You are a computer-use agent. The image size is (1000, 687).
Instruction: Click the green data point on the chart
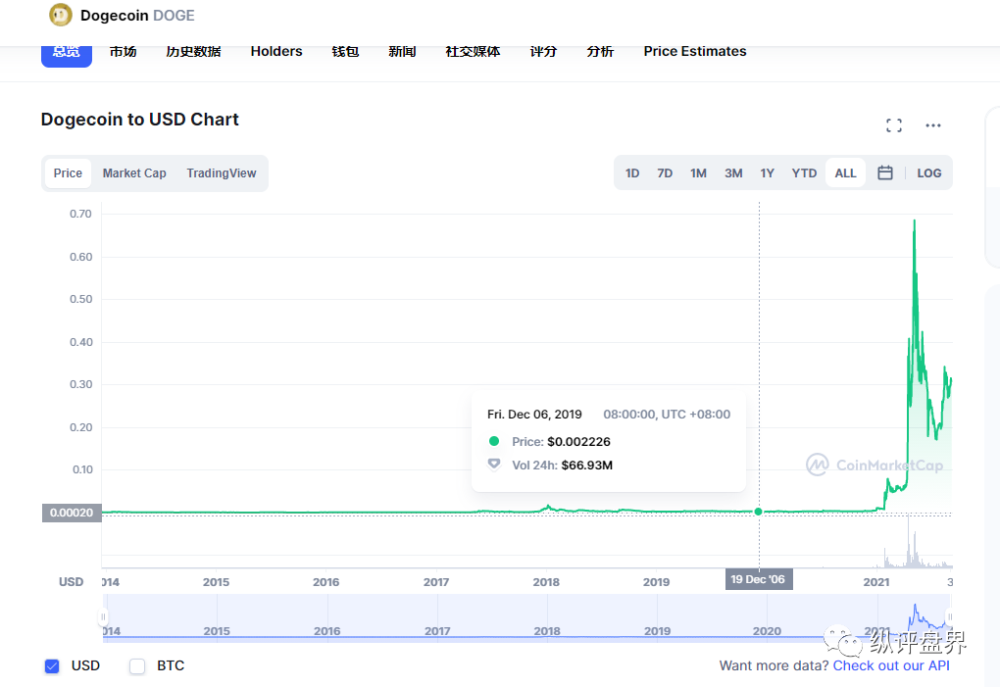pyautogui.click(x=758, y=512)
